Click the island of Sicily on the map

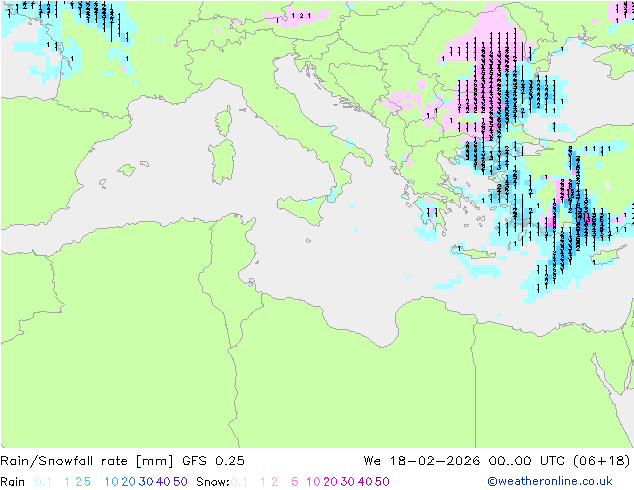[x=303, y=208]
